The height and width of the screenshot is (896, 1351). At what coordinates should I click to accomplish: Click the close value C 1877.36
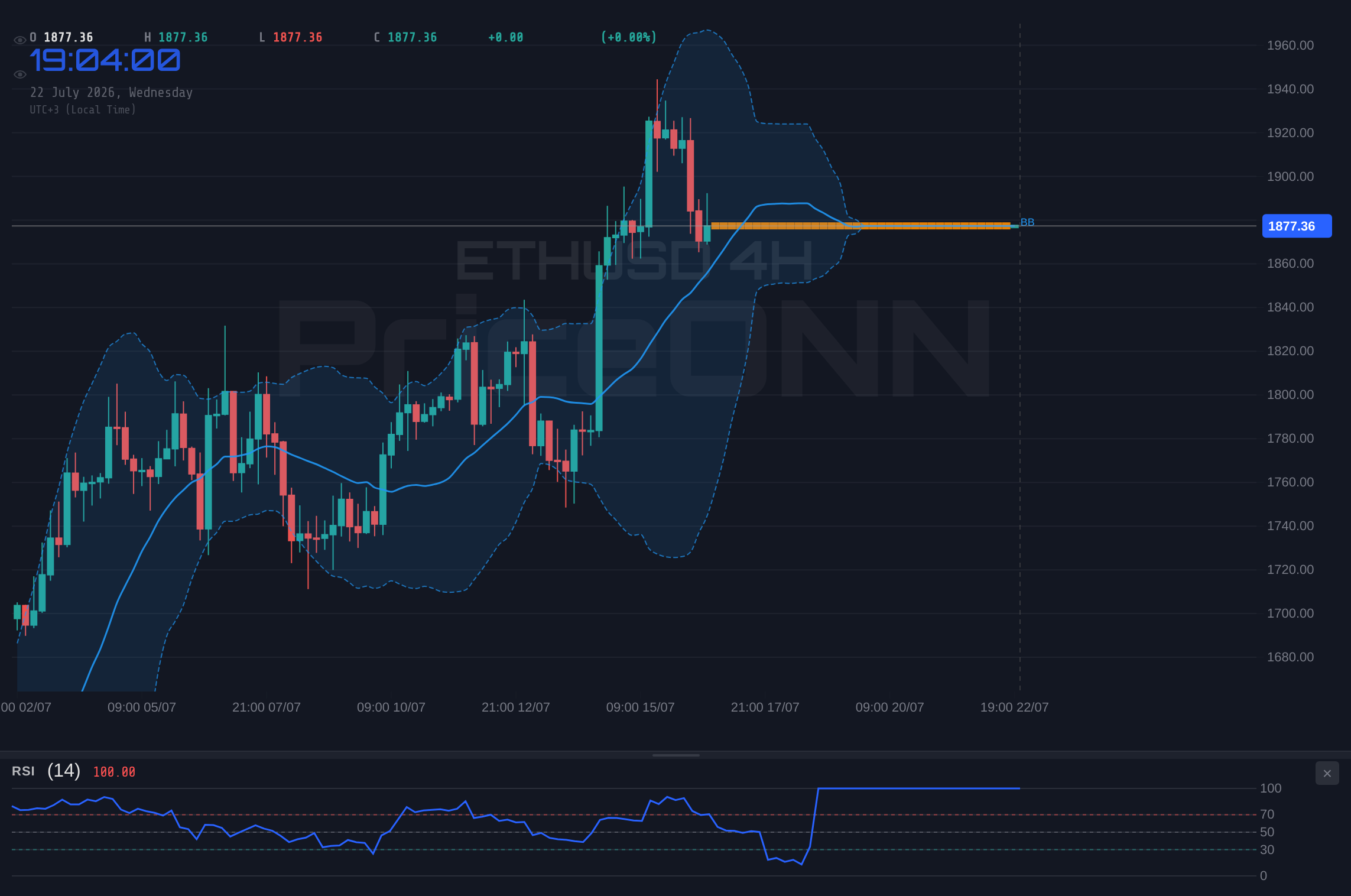(x=405, y=37)
